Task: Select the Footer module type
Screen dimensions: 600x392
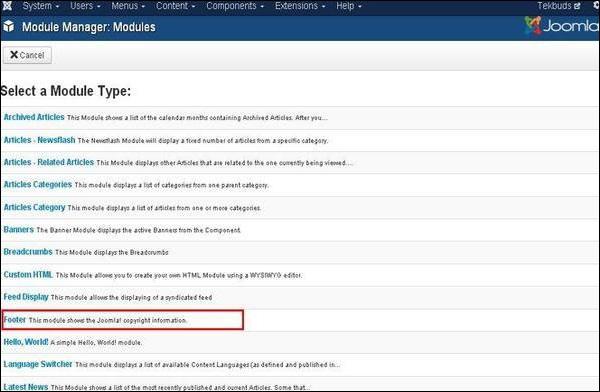Action: [x=15, y=319]
